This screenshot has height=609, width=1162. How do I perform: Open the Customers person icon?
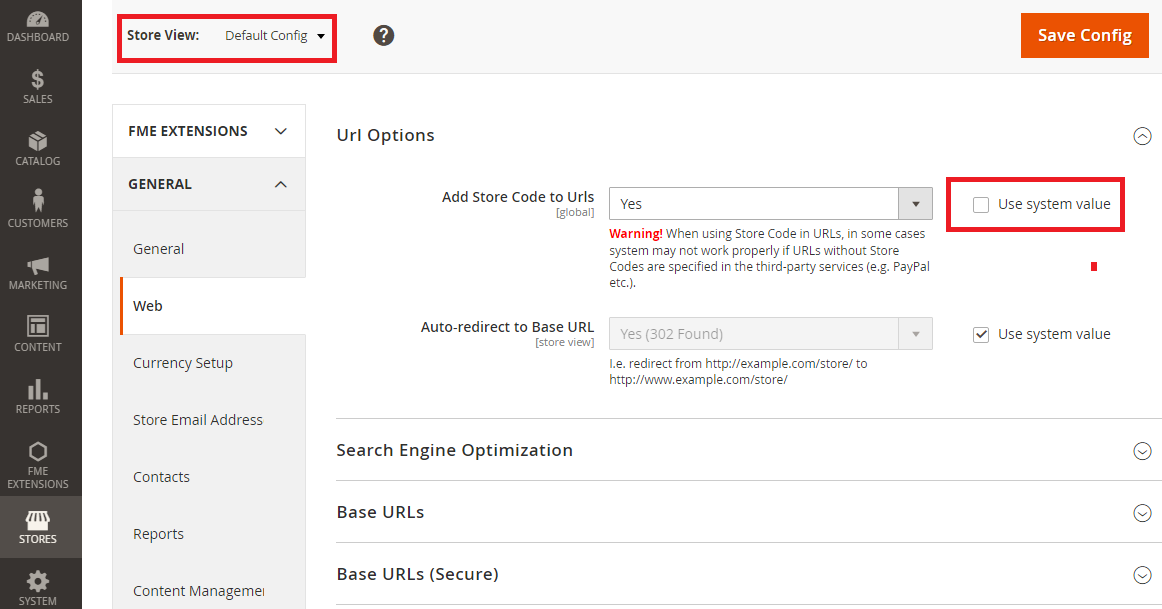pos(38,202)
